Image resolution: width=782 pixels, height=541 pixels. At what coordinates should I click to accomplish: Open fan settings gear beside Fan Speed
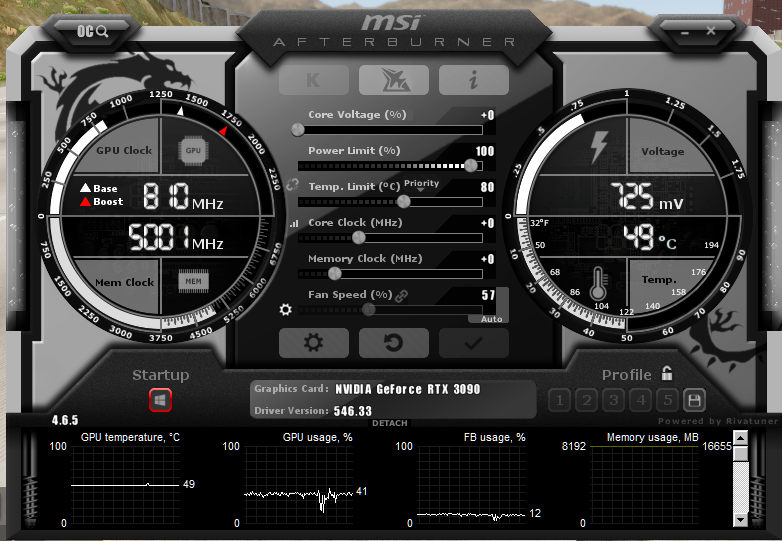coord(285,310)
